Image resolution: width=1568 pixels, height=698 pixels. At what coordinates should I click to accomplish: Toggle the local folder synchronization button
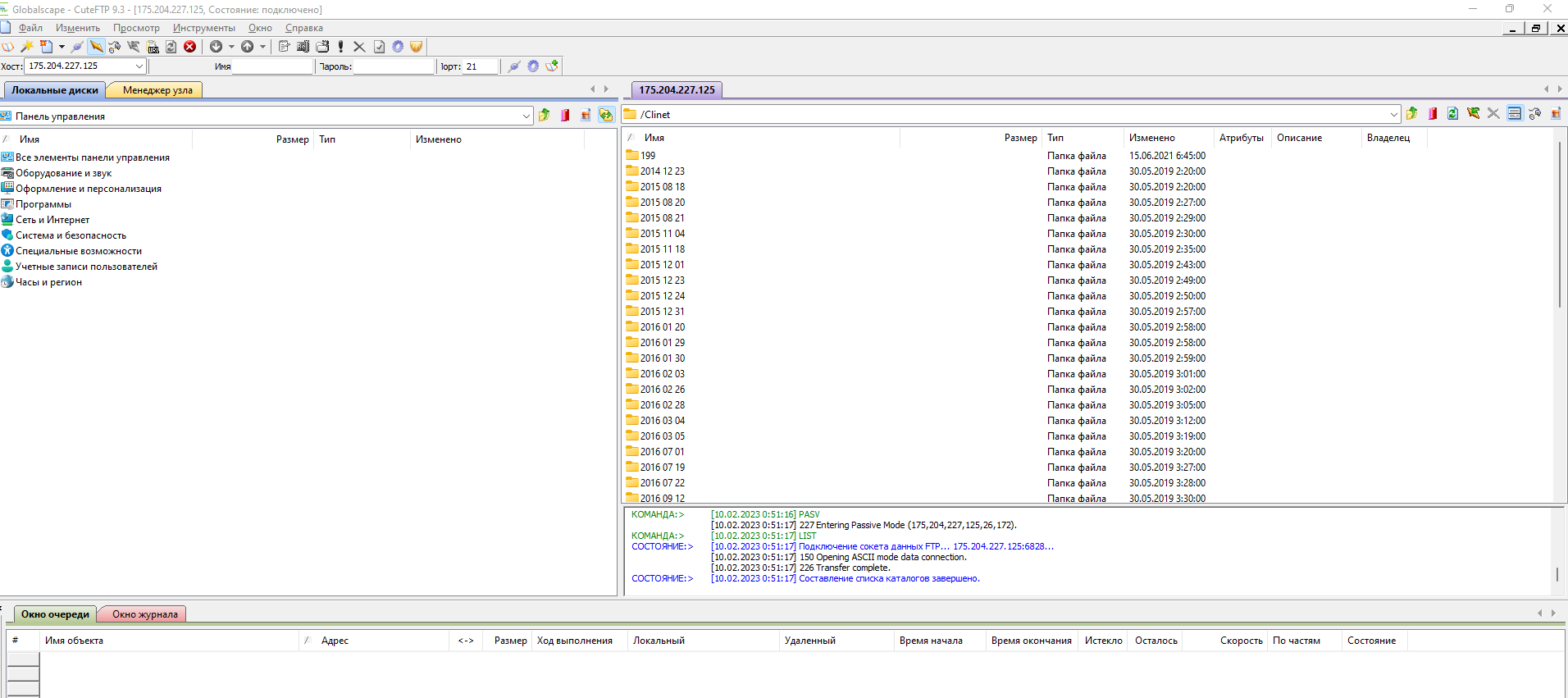coord(606,116)
